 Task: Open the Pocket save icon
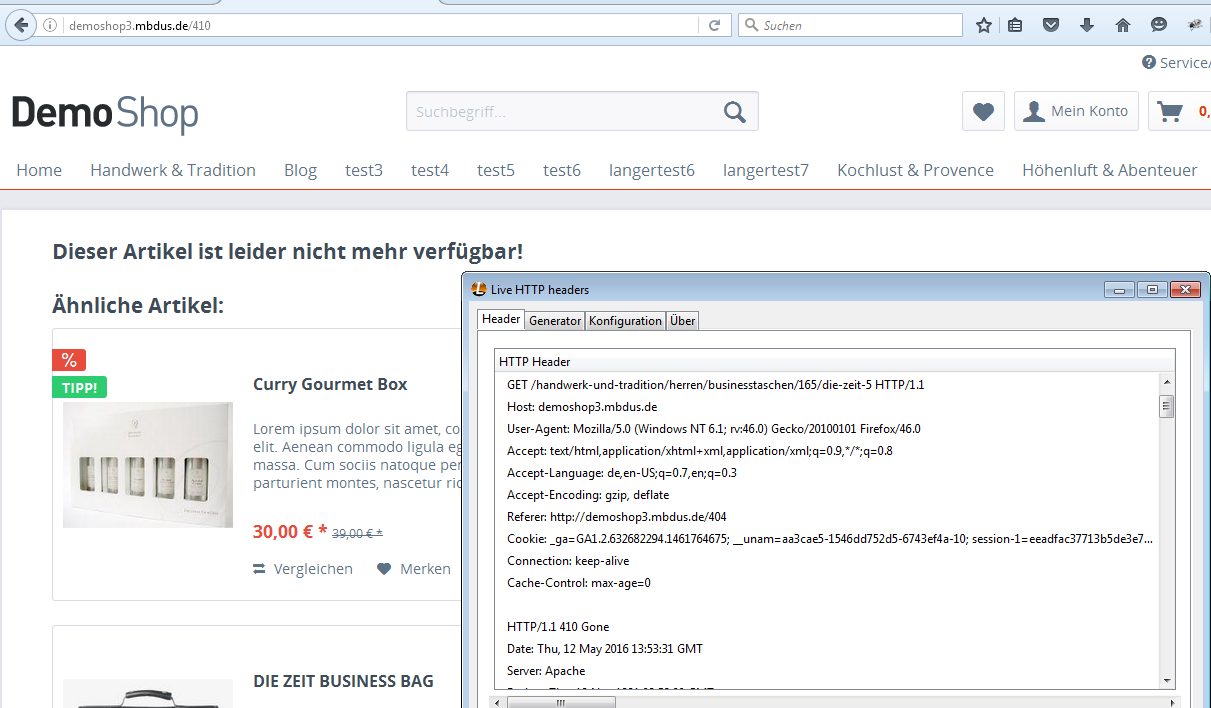pos(1051,25)
